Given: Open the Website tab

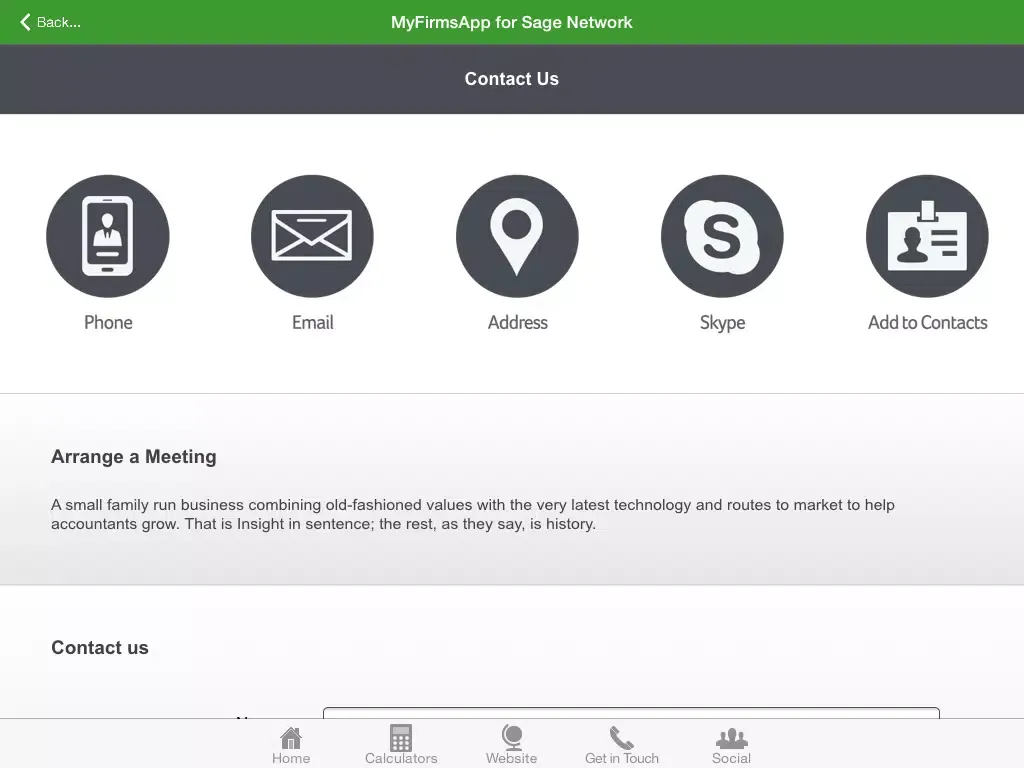Looking at the screenshot, I should click(511, 745).
